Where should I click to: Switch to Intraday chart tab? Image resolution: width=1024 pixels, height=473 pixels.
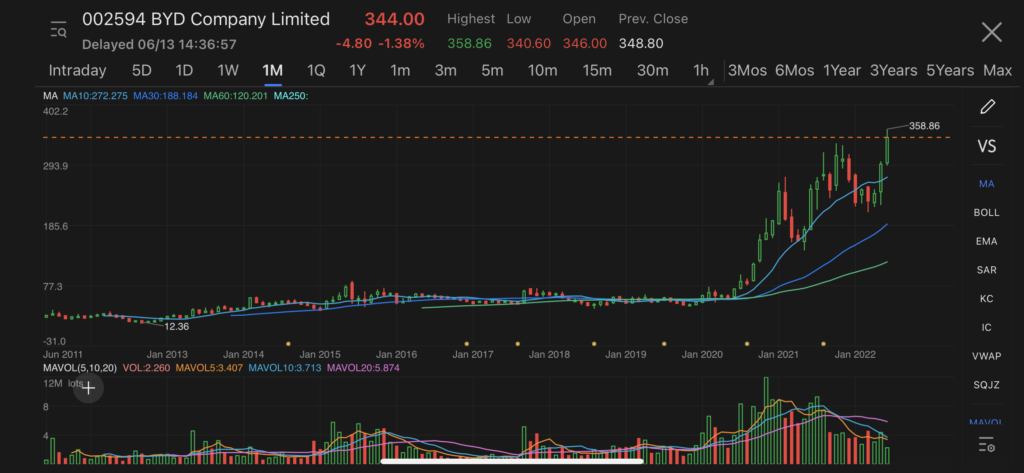coord(77,71)
